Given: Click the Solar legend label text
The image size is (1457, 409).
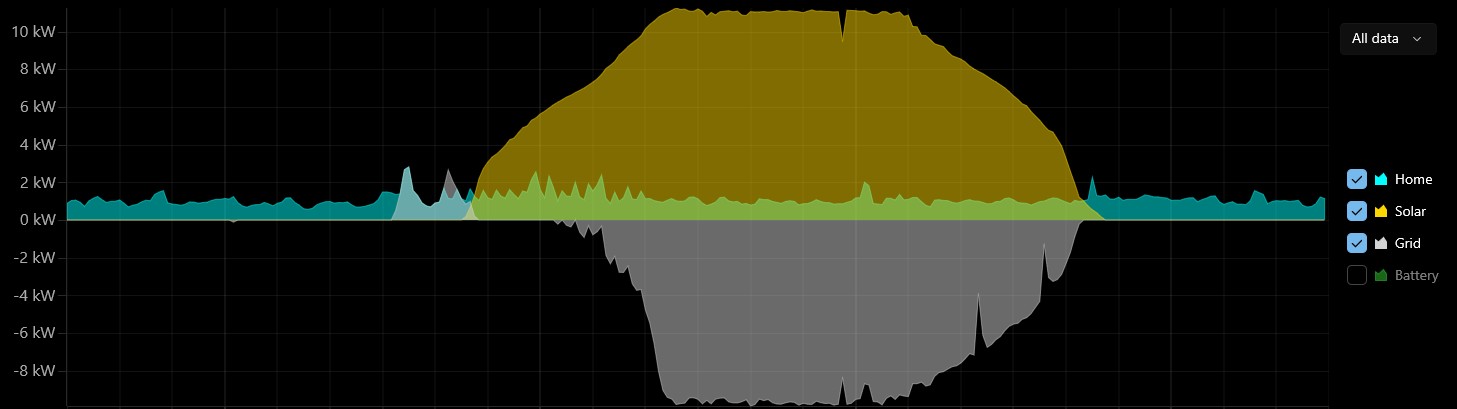Looking at the screenshot, I should pyautogui.click(x=1410, y=211).
